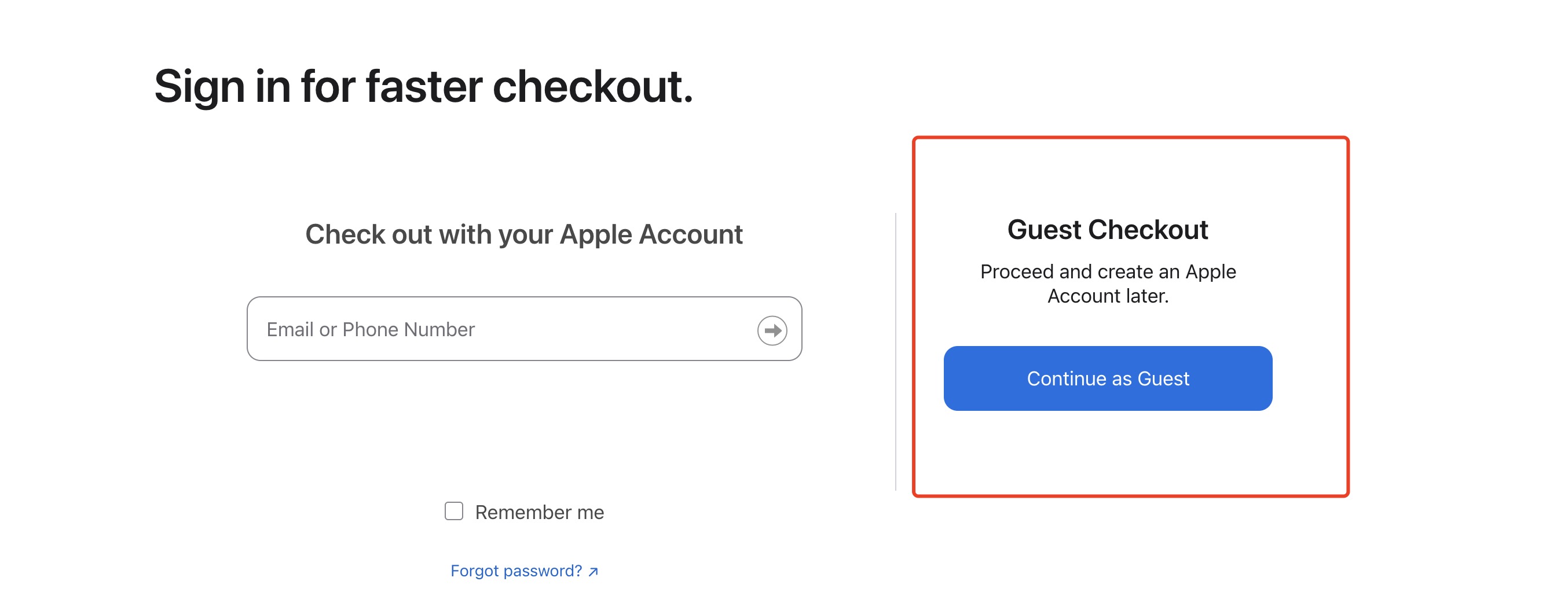The image size is (1568, 596).
Task: Enable Remember me for this sign-in
Action: pyautogui.click(x=453, y=511)
